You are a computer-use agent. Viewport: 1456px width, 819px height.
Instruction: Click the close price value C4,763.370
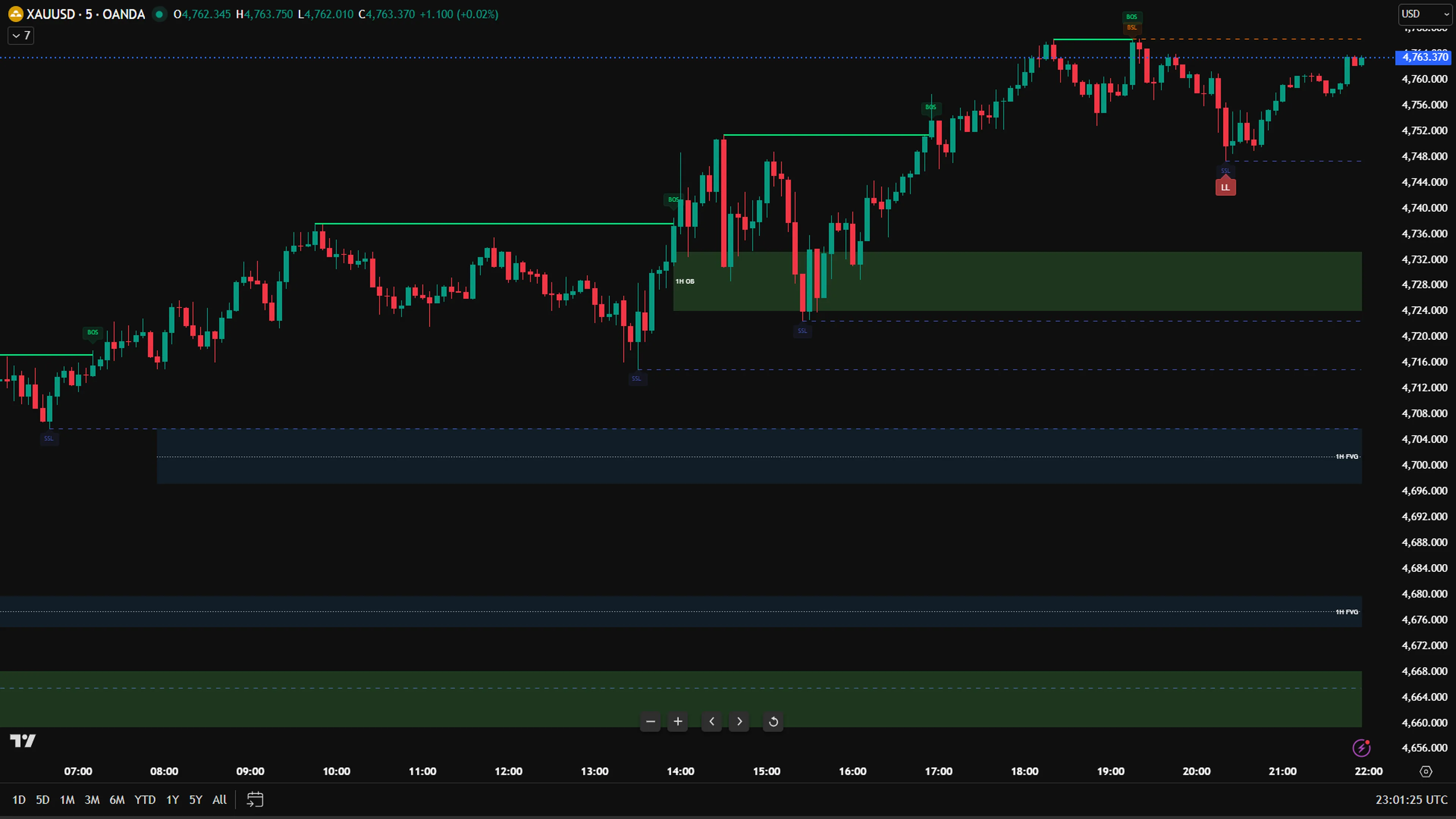pos(387,14)
